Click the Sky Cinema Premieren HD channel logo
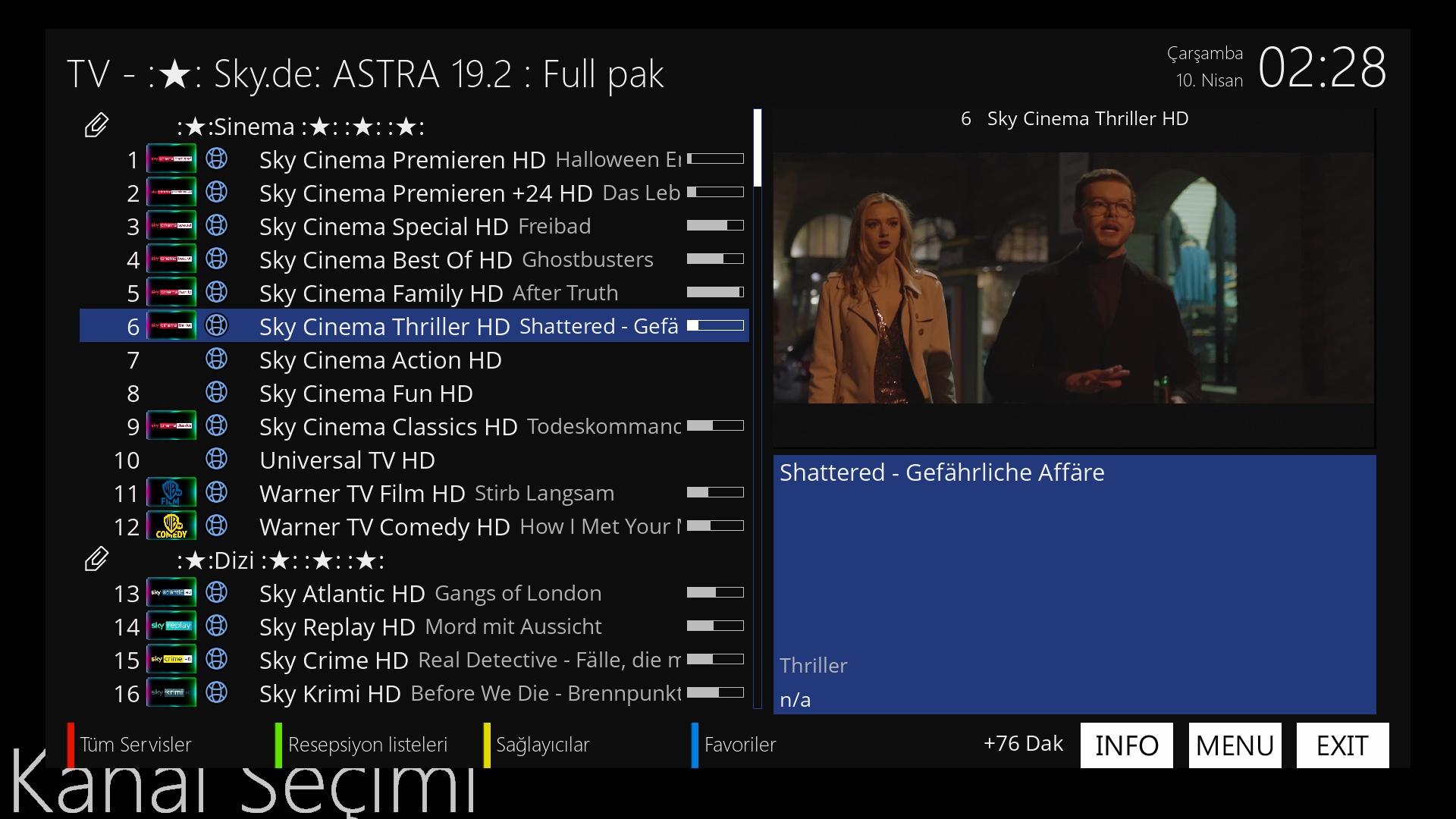Screen dimensions: 1456x819 pos(171,159)
